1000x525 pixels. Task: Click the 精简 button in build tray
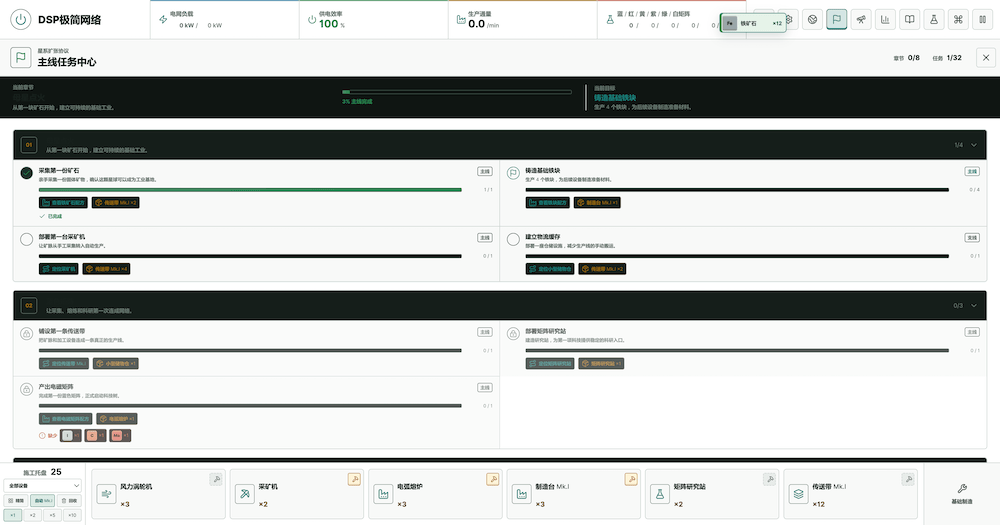coord(16,500)
